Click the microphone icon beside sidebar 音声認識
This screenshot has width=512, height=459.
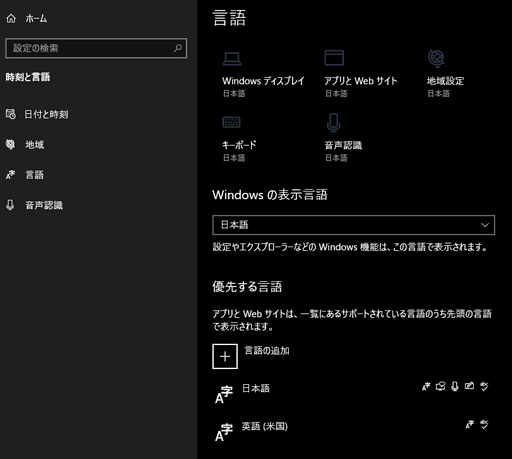(10, 205)
